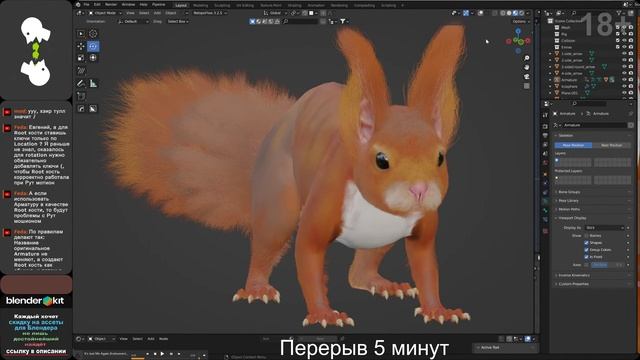640x360 pixels.
Task: Toggle In Front checkbox
Action: [x=587, y=257]
